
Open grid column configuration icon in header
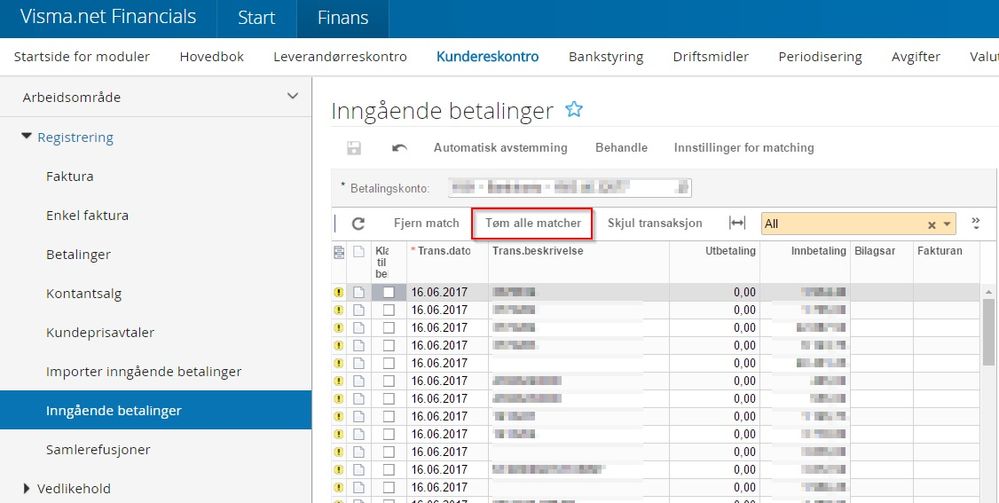point(339,252)
